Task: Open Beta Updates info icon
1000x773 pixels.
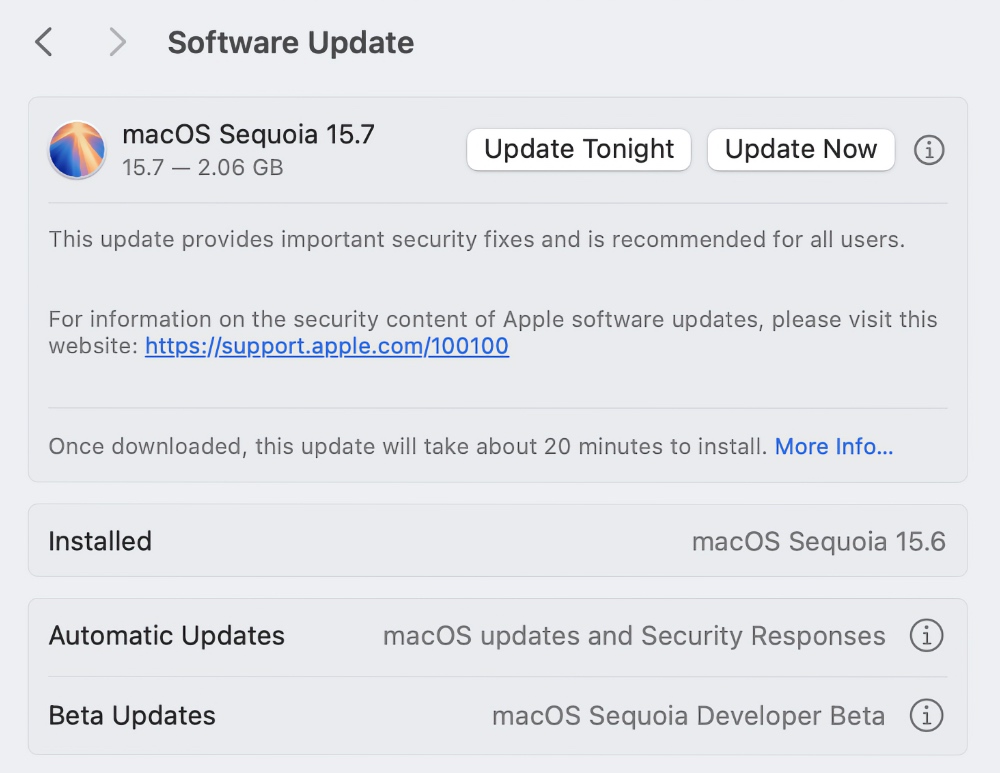Action: coord(926,716)
